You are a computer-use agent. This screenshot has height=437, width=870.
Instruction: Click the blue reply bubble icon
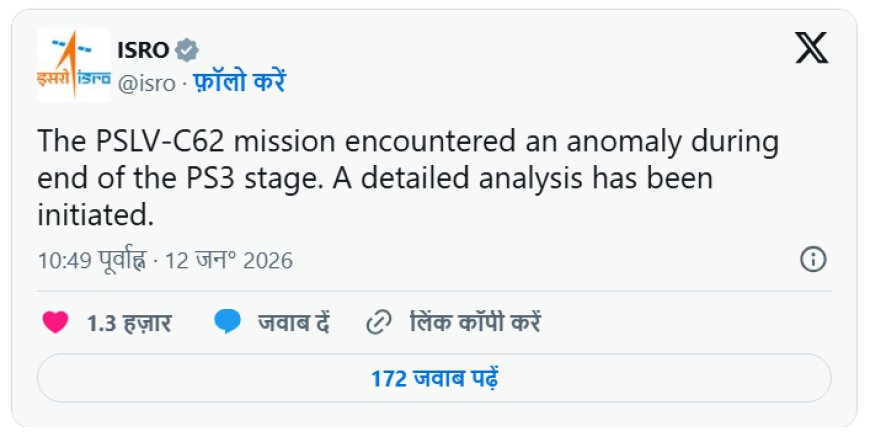pyautogui.click(x=228, y=323)
